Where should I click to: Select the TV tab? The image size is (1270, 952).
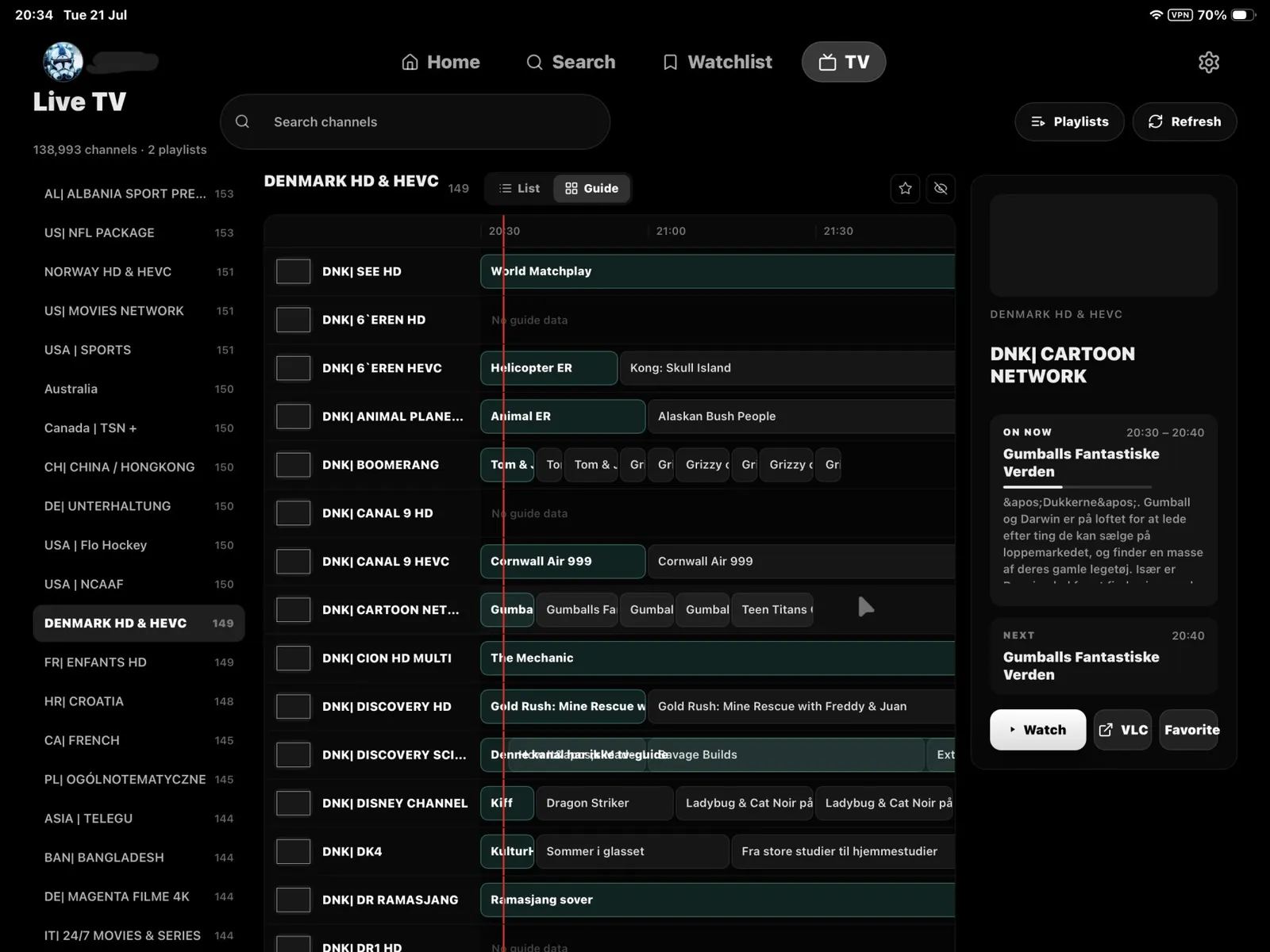pos(844,62)
